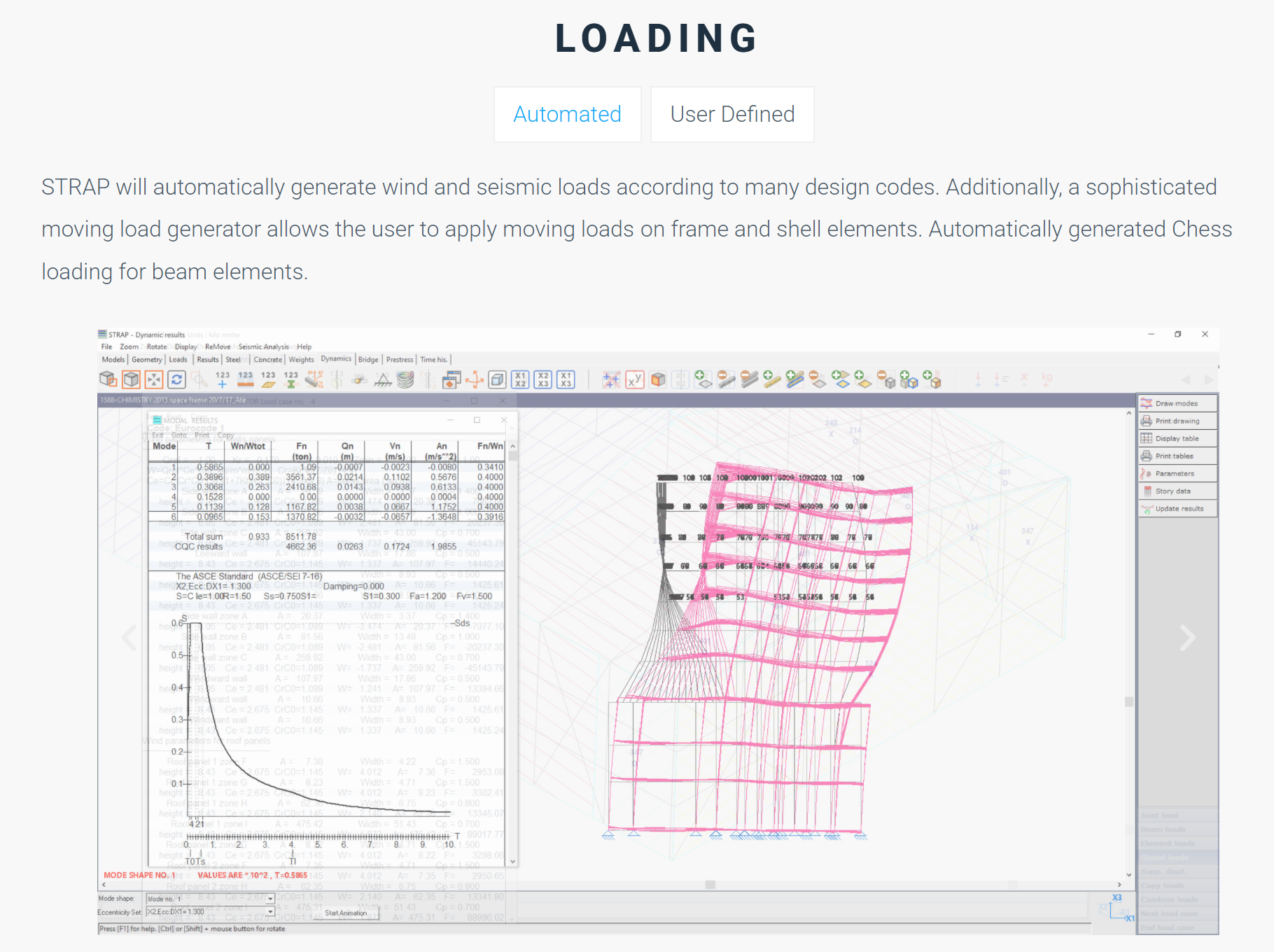Select the X1 X2 plane view icon

click(x=520, y=379)
